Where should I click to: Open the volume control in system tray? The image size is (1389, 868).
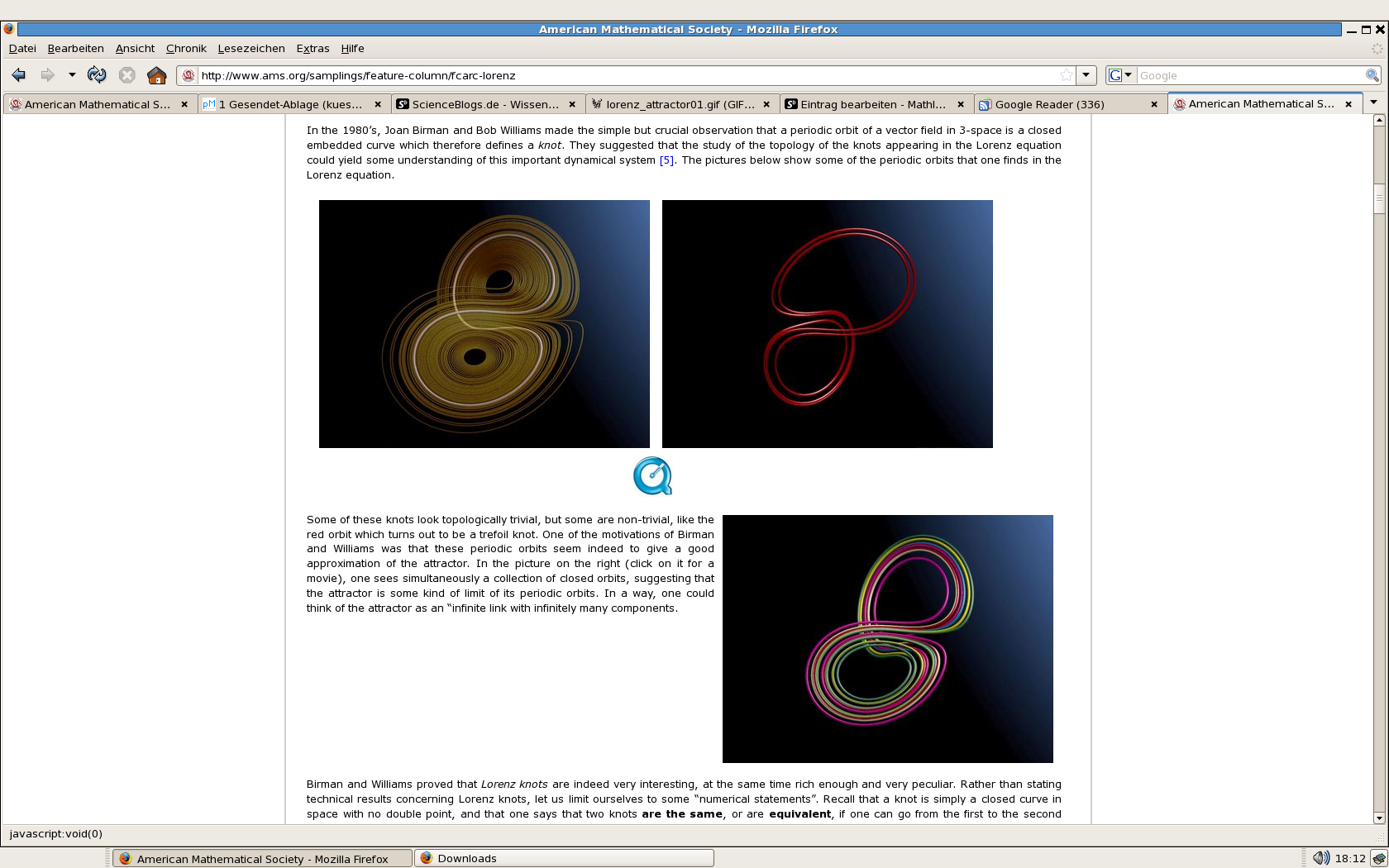1320,858
